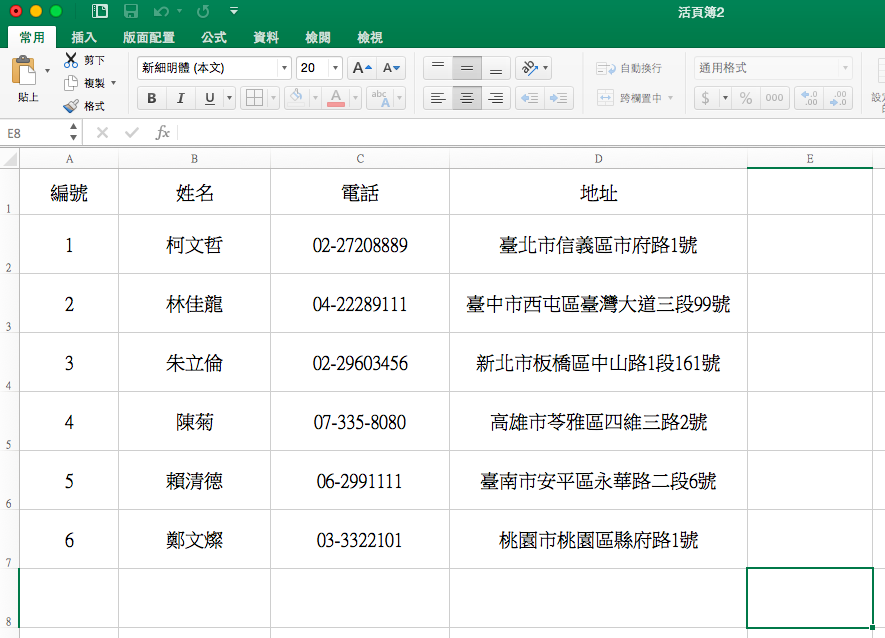Toggle align text right
Screen dimensions: 885x638
click(x=496, y=98)
